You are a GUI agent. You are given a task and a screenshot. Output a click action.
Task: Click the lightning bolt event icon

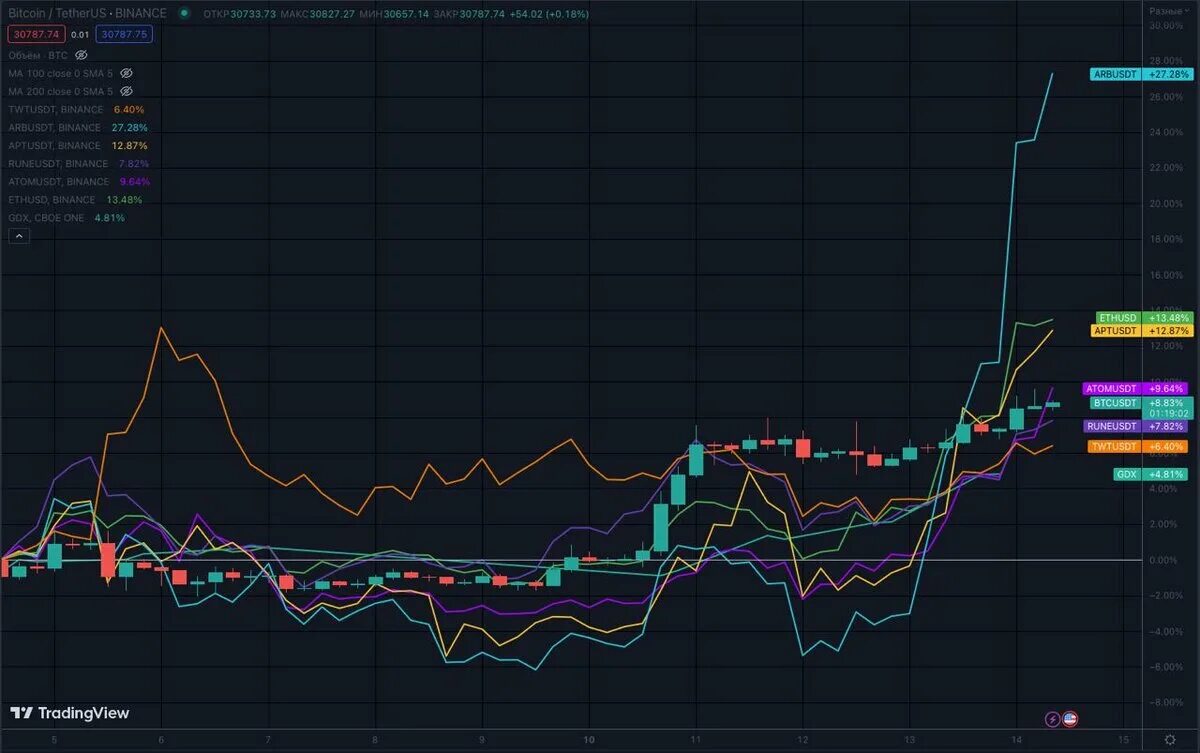click(1052, 719)
